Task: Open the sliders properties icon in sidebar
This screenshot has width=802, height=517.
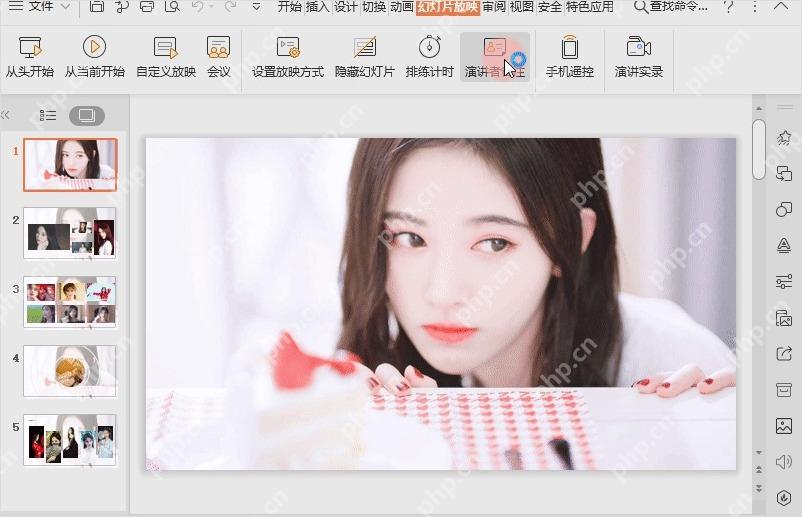Action: pos(784,281)
